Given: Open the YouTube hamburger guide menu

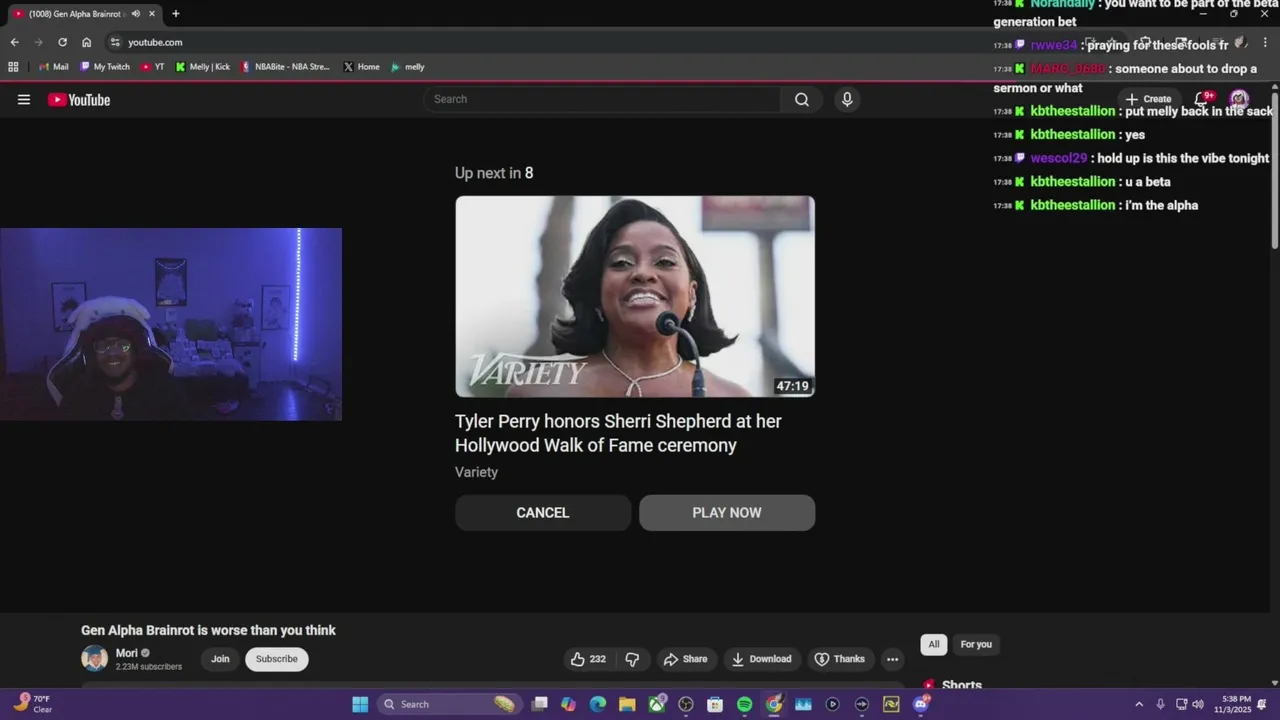Looking at the screenshot, I should click(x=24, y=99).
